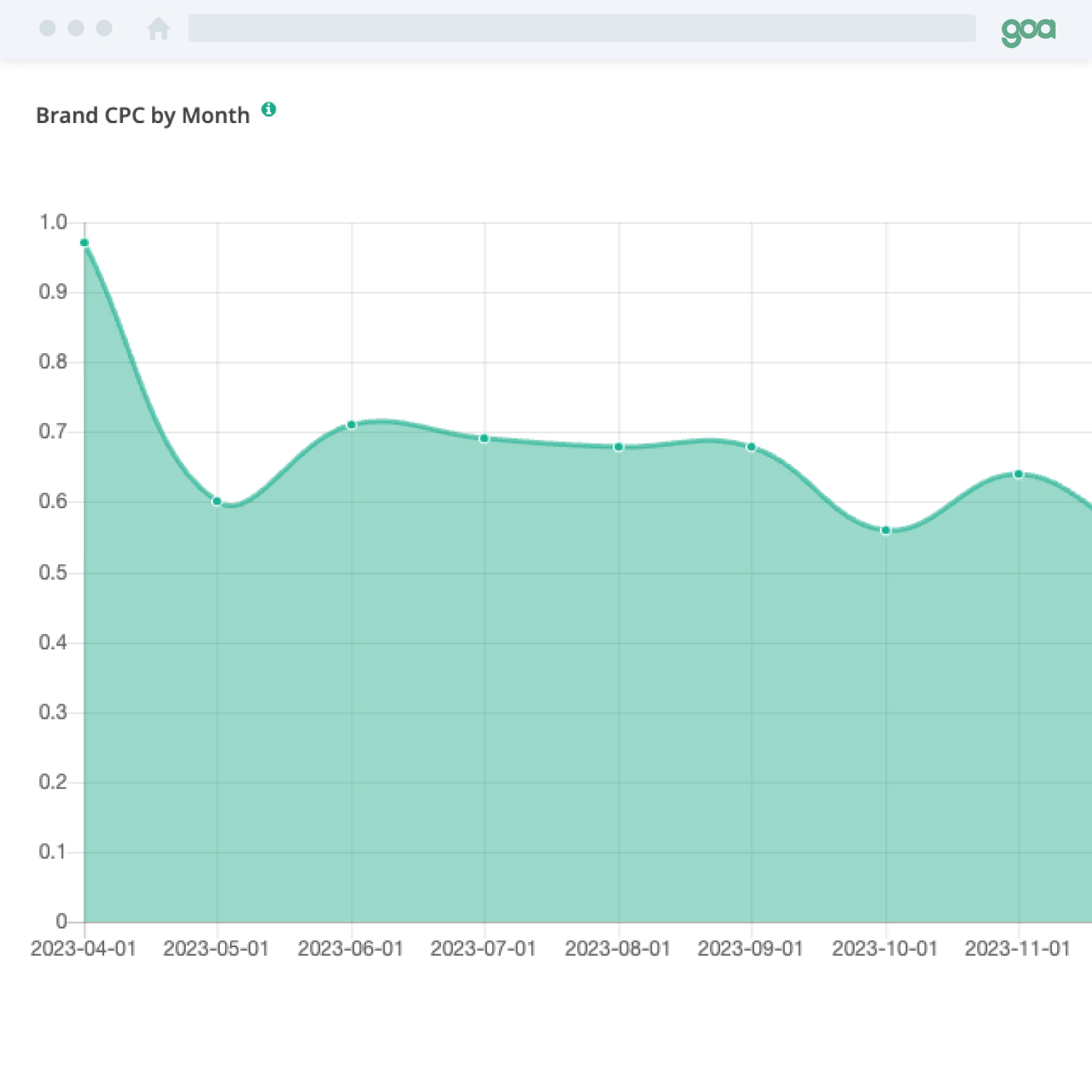Click the middle gray window control dot
1092x1092 pixels.
click(76, 28)
